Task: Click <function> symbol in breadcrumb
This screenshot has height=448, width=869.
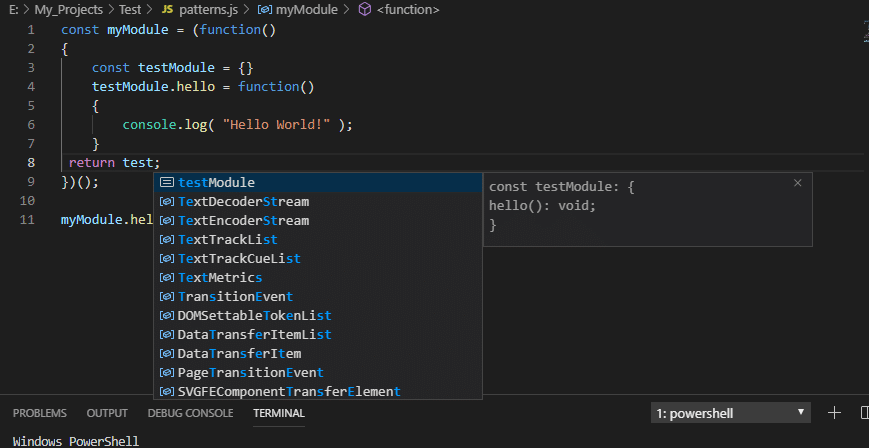Action: [x=408, y=9]
